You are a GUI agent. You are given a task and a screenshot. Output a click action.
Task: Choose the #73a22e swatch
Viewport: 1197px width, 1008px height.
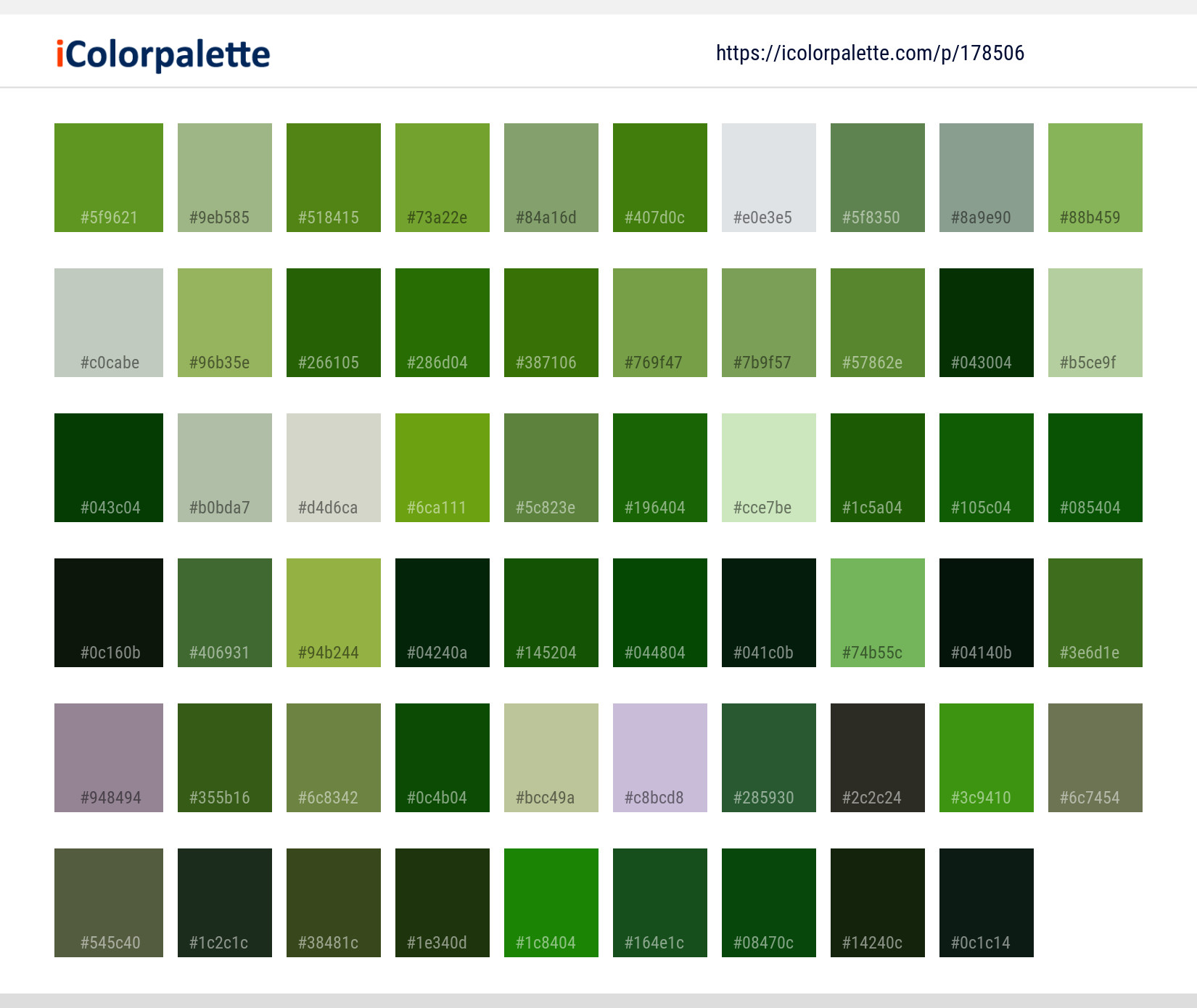(x=443, y=178)
